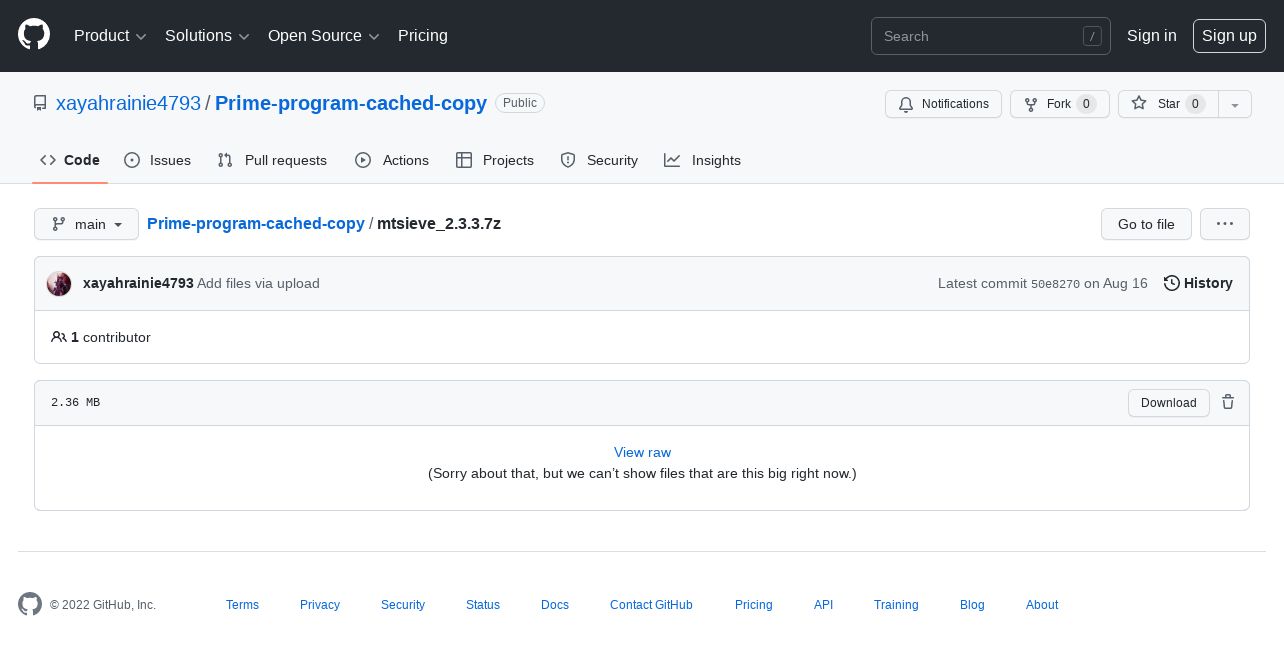Screen dimensions: 1284x666
Task: Open the main branch selector dropdown
Action: click(x=86, y=224)
